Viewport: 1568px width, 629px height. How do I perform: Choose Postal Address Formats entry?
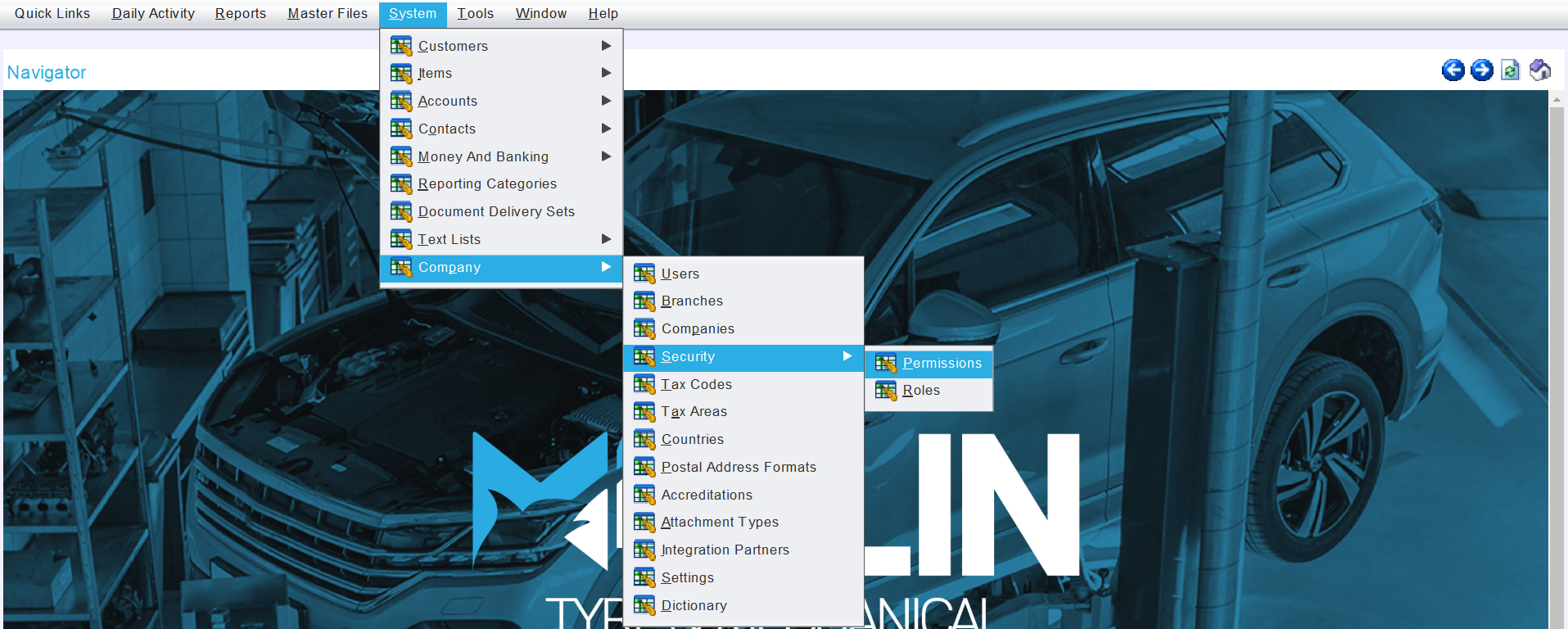click(743, 467)
